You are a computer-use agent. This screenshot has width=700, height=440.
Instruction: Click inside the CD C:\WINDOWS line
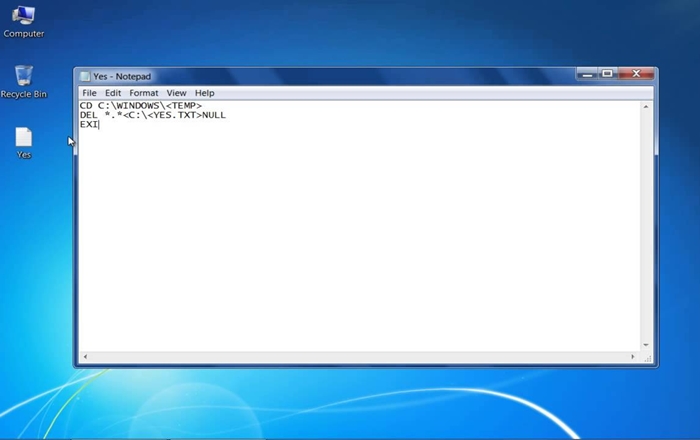140,106
